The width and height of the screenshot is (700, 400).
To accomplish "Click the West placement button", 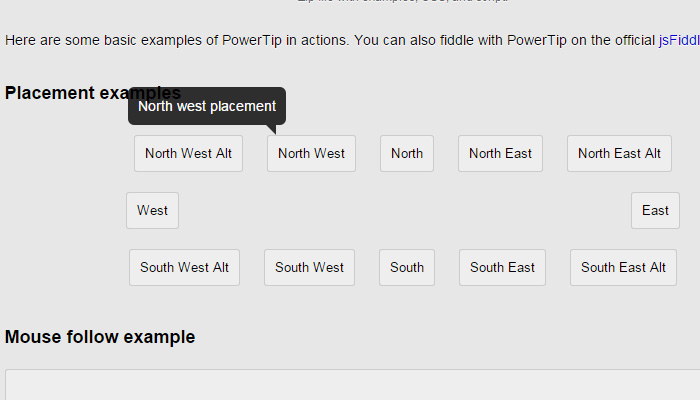I will click(x=152, y=211).
